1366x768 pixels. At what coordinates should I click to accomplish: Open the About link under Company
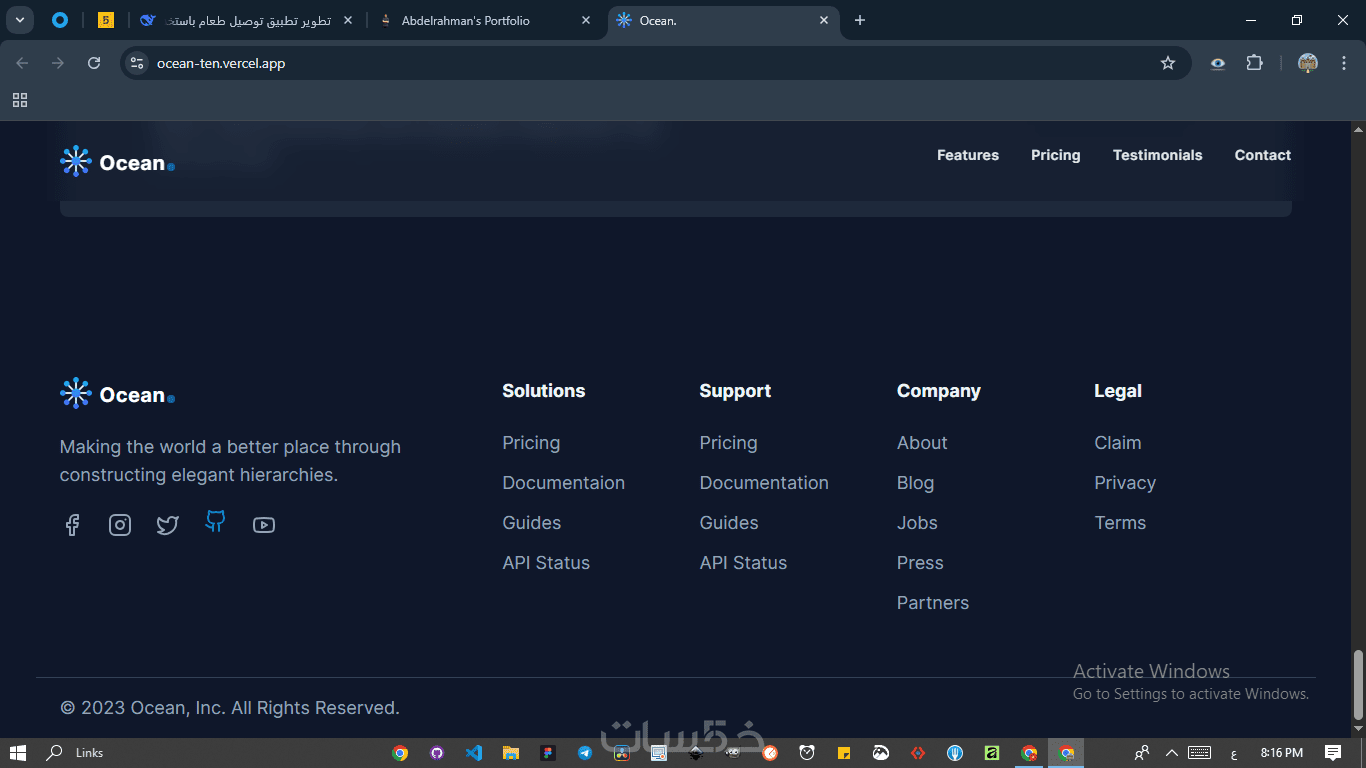922,443
